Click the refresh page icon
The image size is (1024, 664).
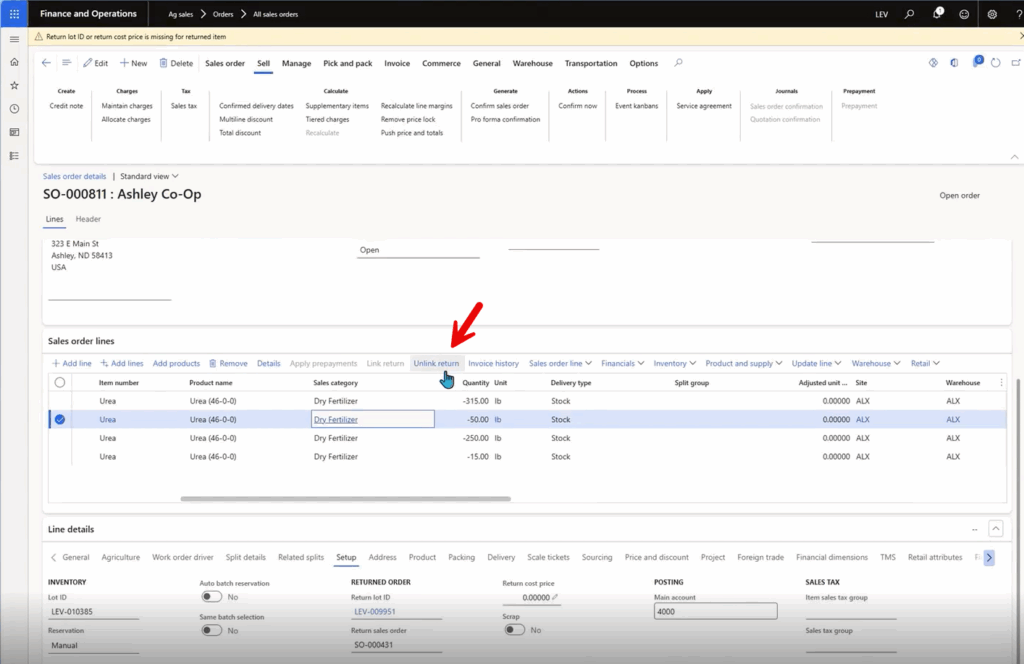click(995, 63)
